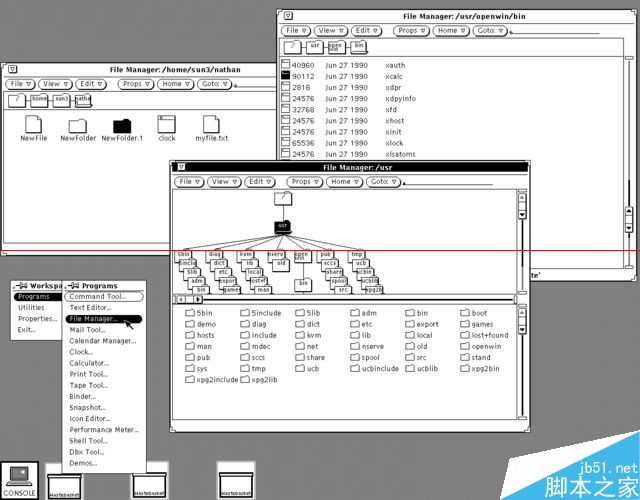Viewport: 640px width, 500px height.
Task: Click the Goto path input field in the /usr window
Action: click(448, 182)
